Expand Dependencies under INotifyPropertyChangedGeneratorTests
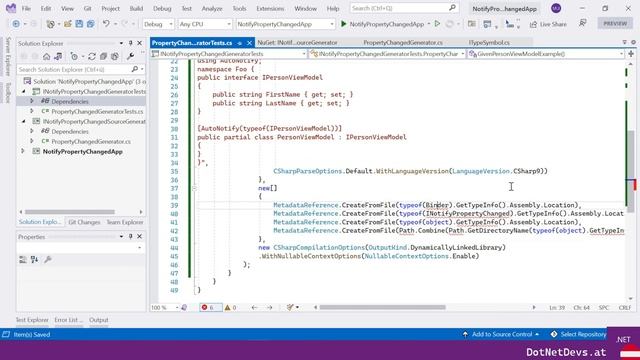Screen dimensions: 640x360 click(32, 101)
